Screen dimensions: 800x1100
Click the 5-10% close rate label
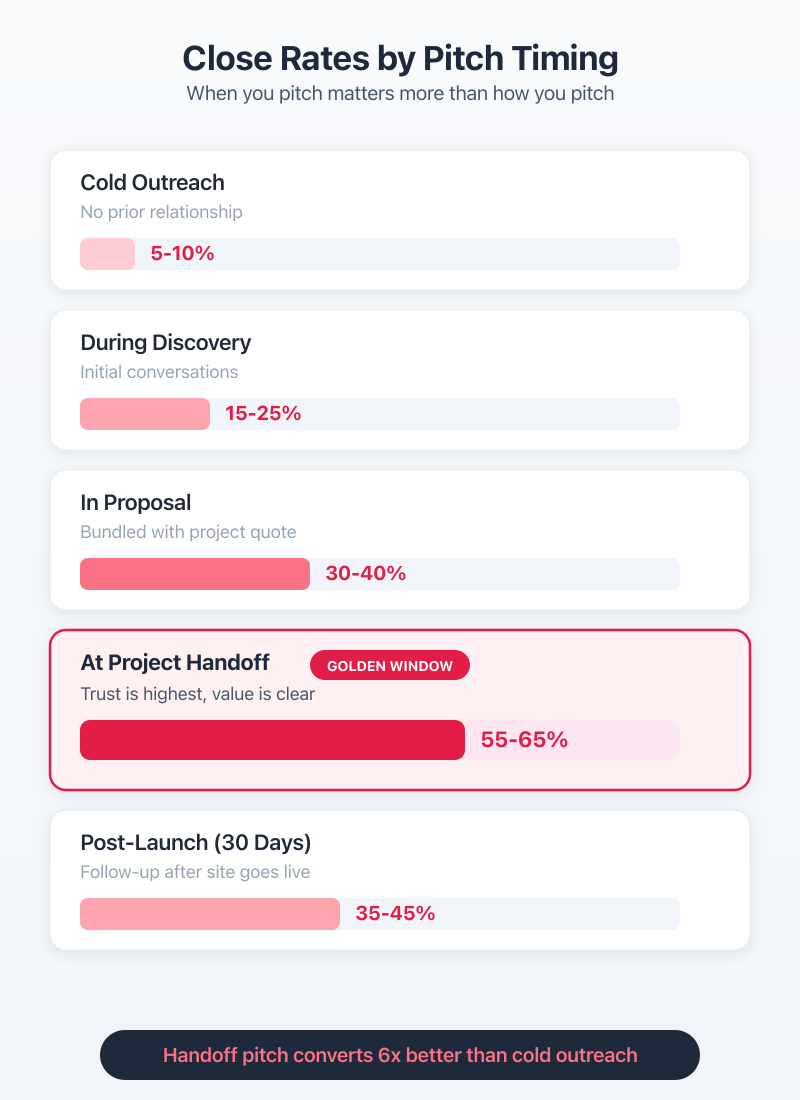tap(182, 254)
